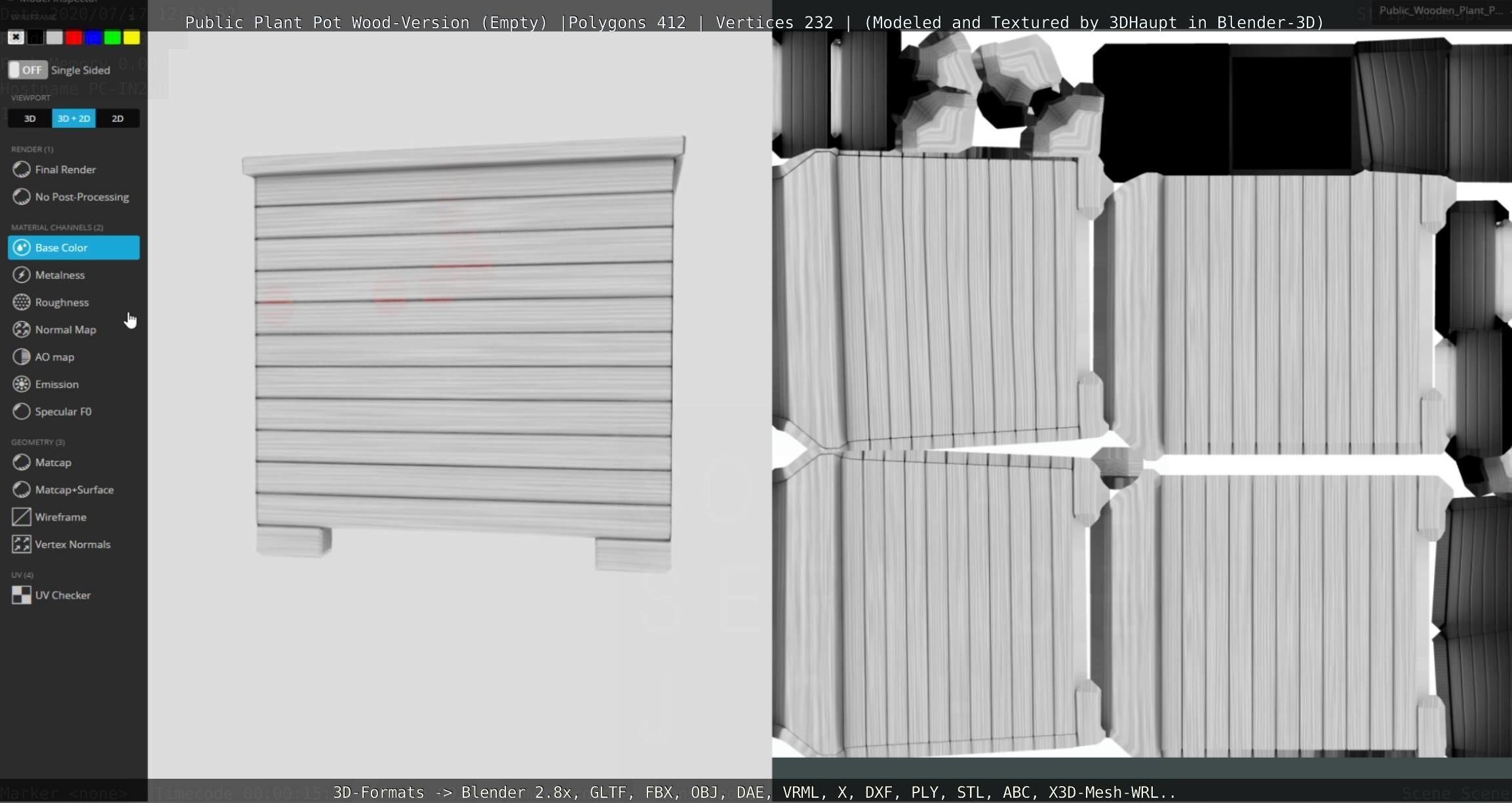Click the Roughness channel icon
This screenshot has height=803, width=1512.
click(22, 302)
